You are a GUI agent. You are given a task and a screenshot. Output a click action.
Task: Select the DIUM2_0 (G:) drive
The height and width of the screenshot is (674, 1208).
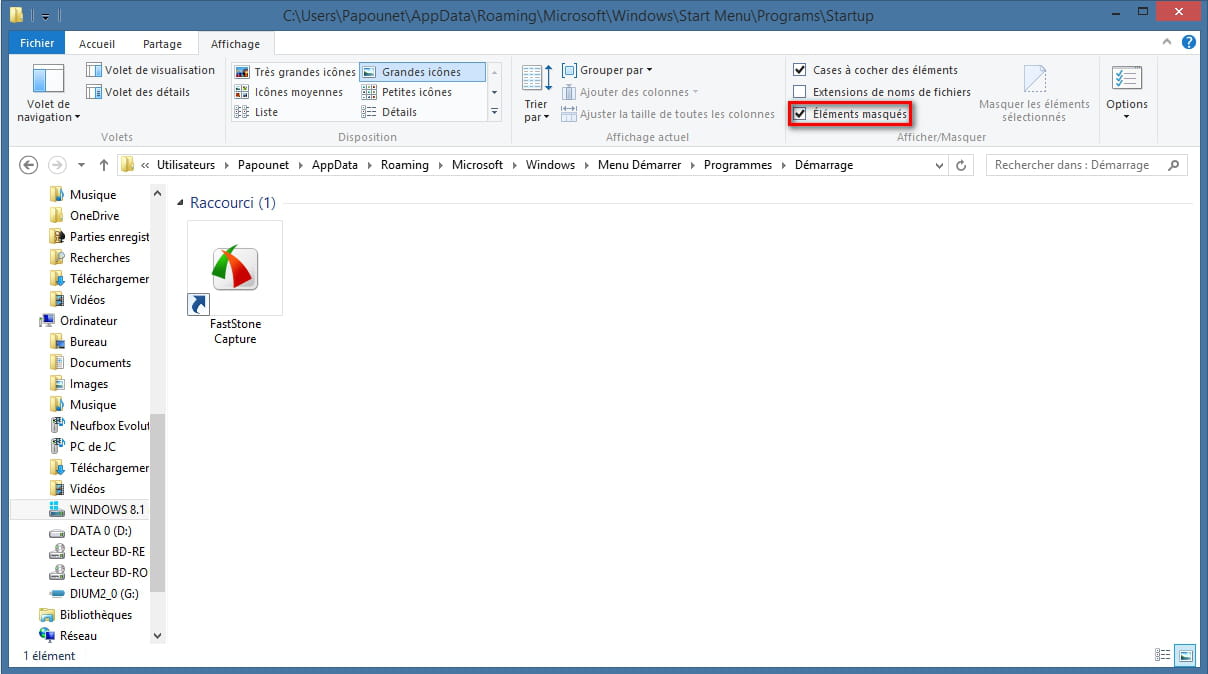click(100, 594)
